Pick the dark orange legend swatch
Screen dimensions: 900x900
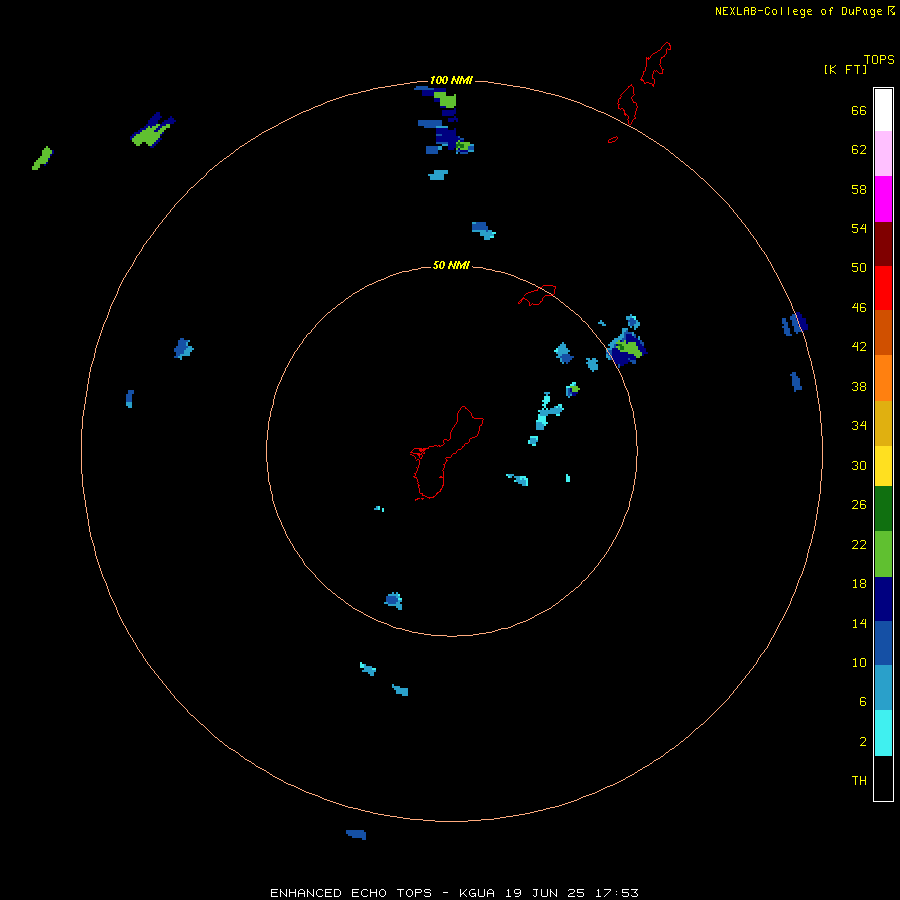[883, 332]
